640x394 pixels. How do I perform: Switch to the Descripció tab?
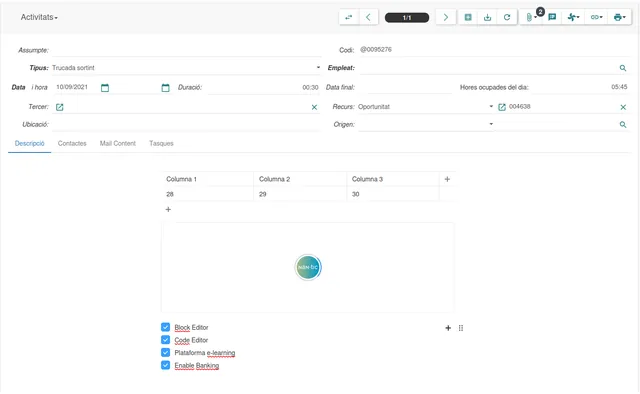coord(29,143)
